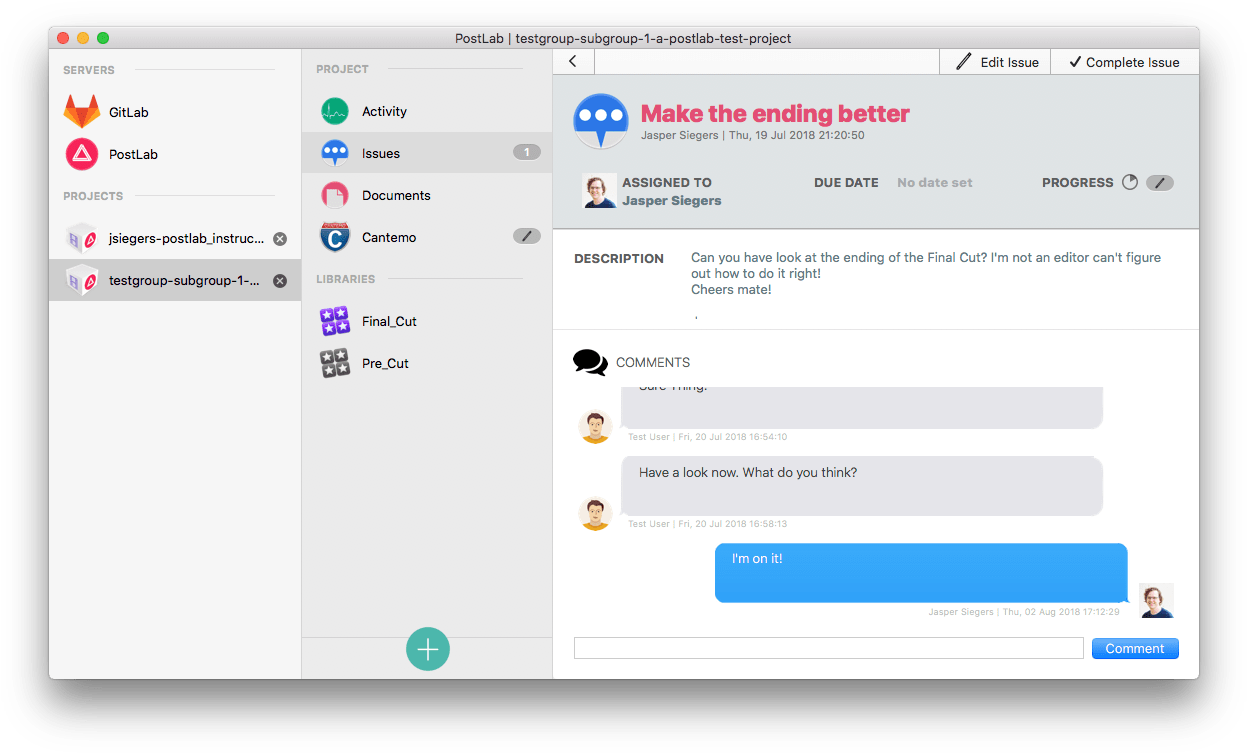1247x753 pixels.
Task: Focus the comment text input field
Action: [x=829, y=648]
